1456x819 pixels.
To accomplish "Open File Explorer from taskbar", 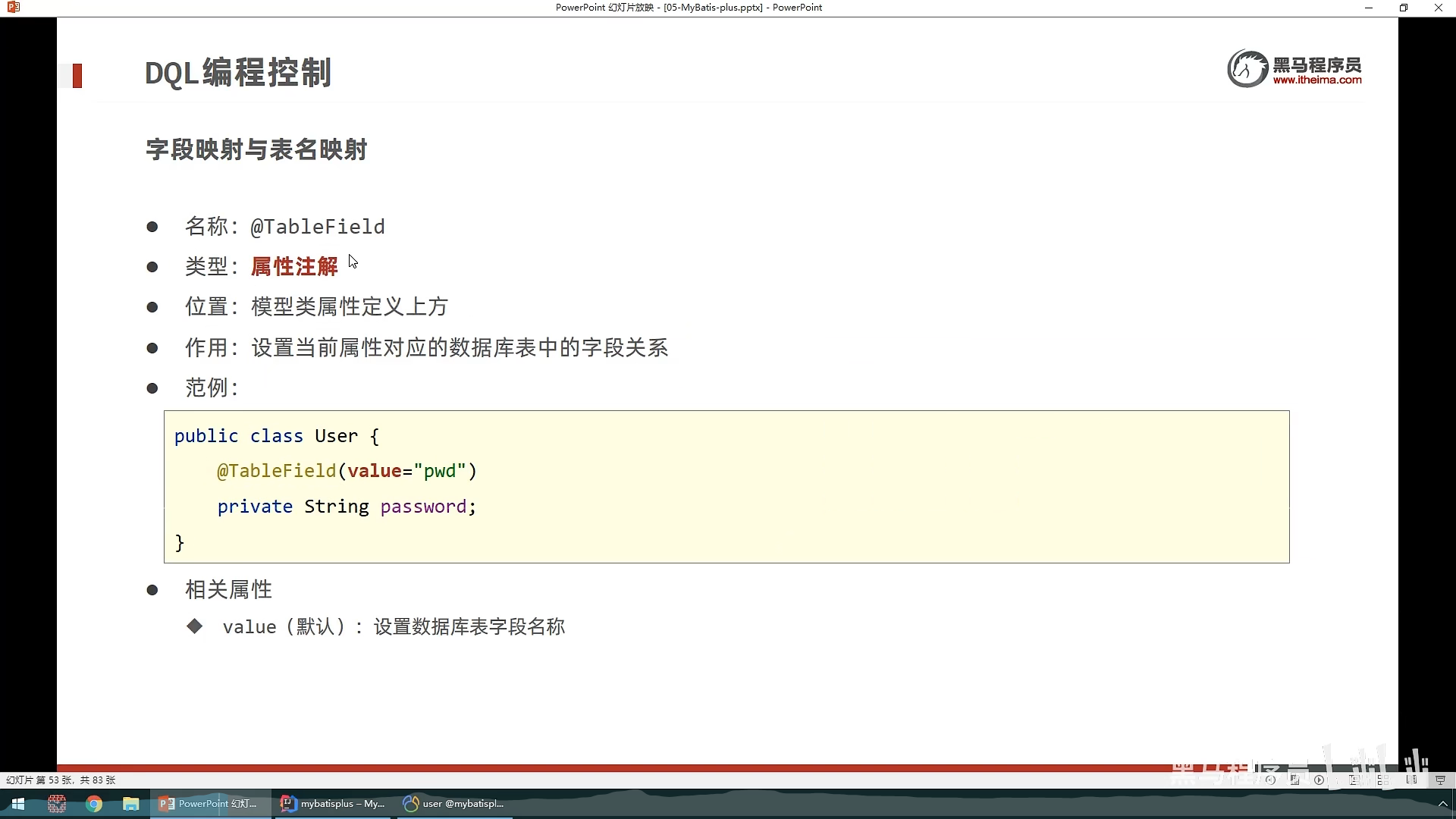I will (131, 804).
